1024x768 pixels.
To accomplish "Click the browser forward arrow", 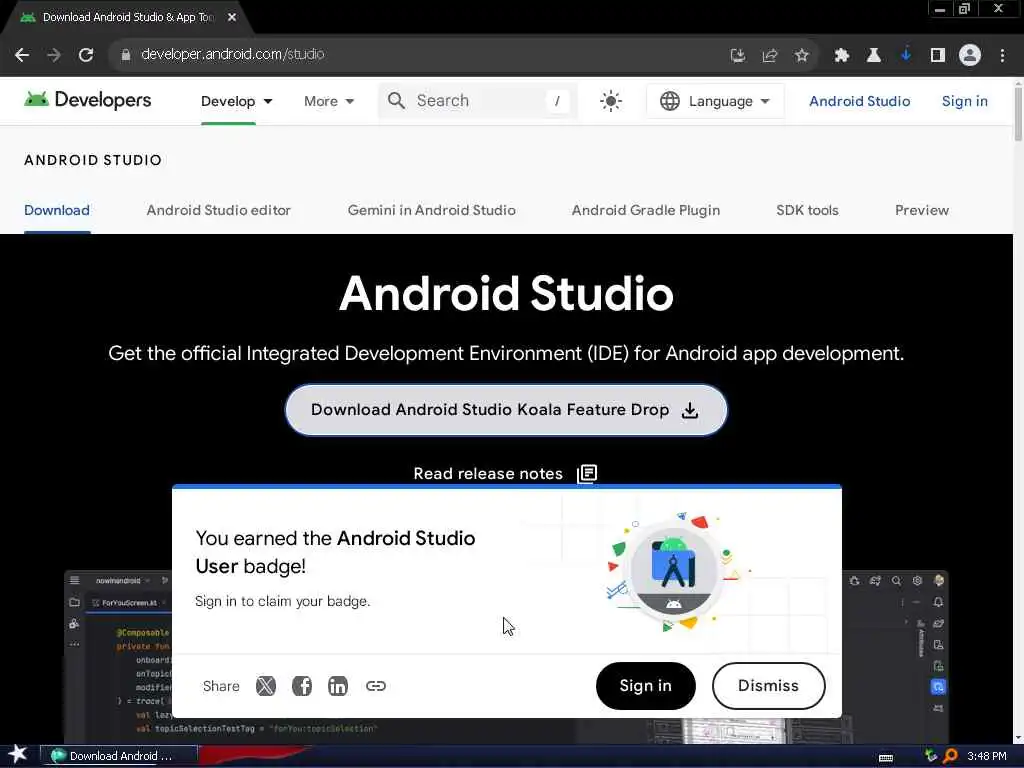I will point(54,55).
